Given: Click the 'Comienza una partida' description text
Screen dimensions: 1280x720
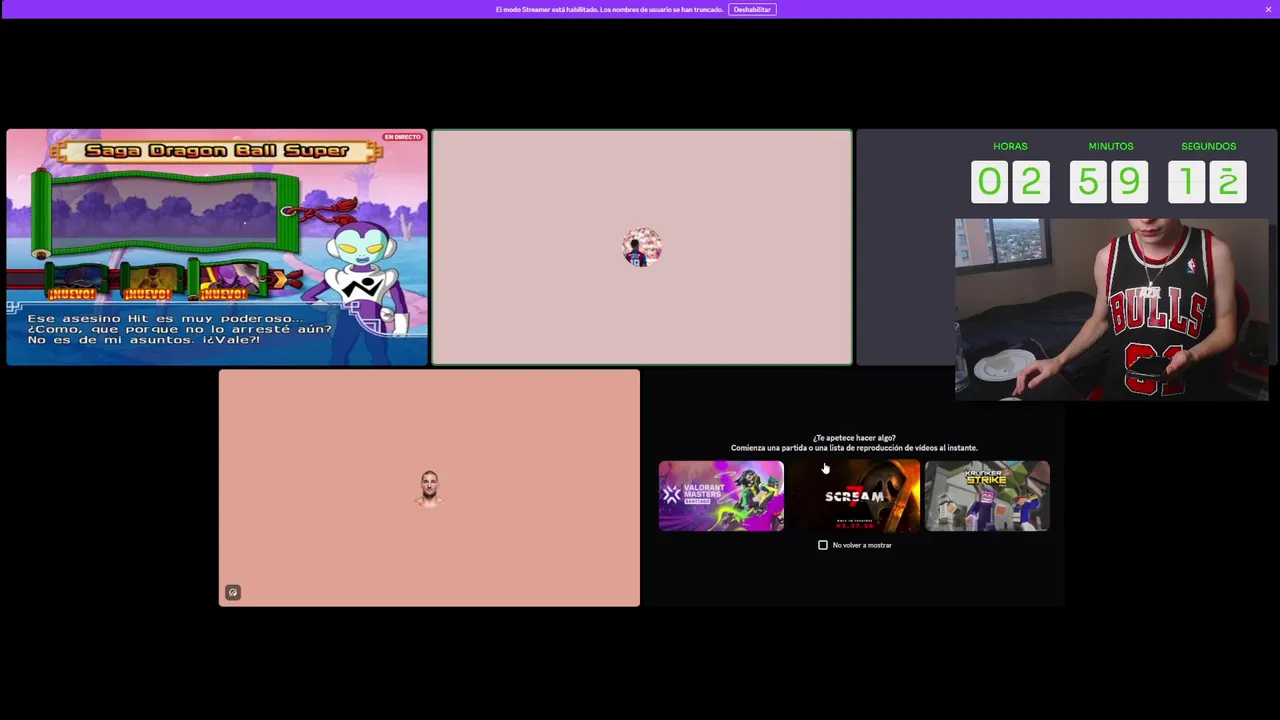Looking at the screenshot, I should click(854, 448).
